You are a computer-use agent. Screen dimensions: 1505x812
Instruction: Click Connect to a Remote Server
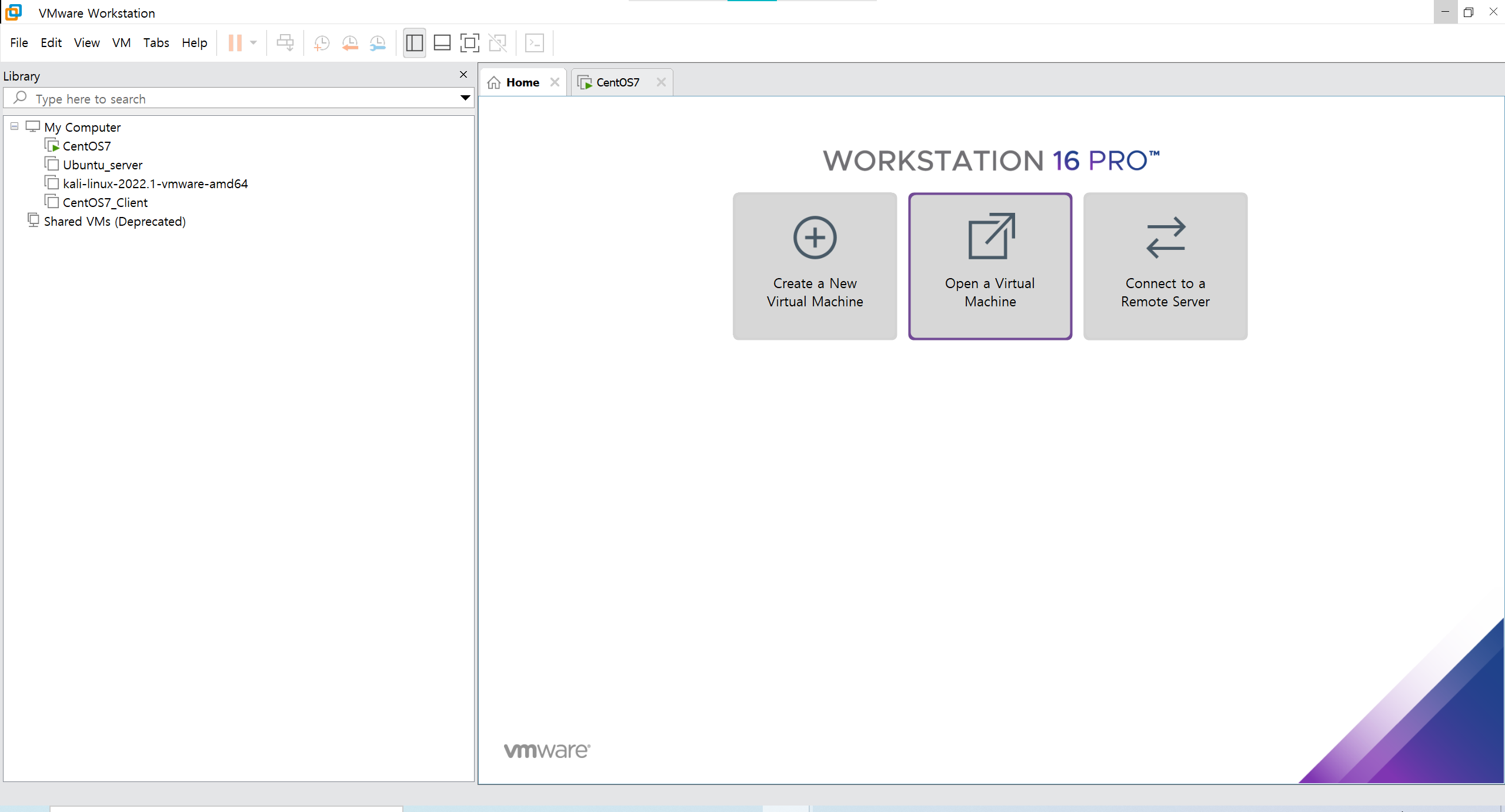tap(1164, 266)
